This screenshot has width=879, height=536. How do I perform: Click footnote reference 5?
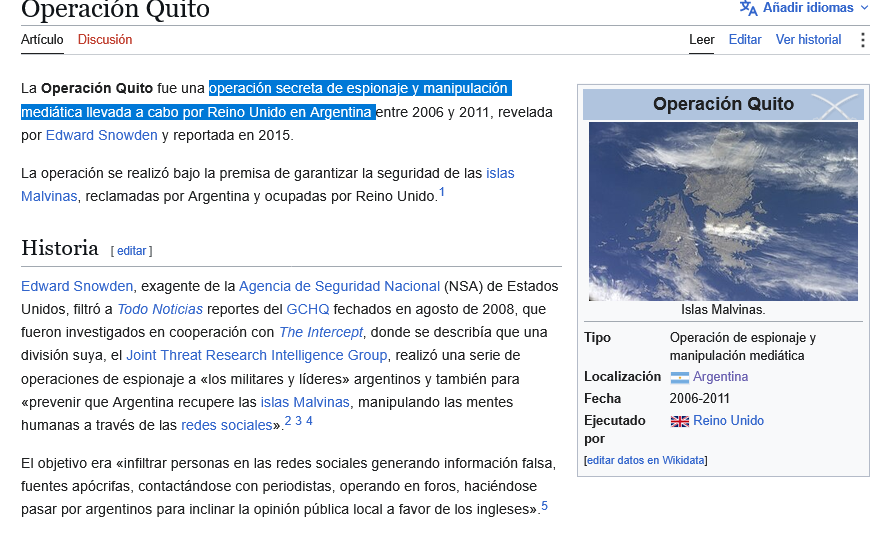click(x=544, y=506)
